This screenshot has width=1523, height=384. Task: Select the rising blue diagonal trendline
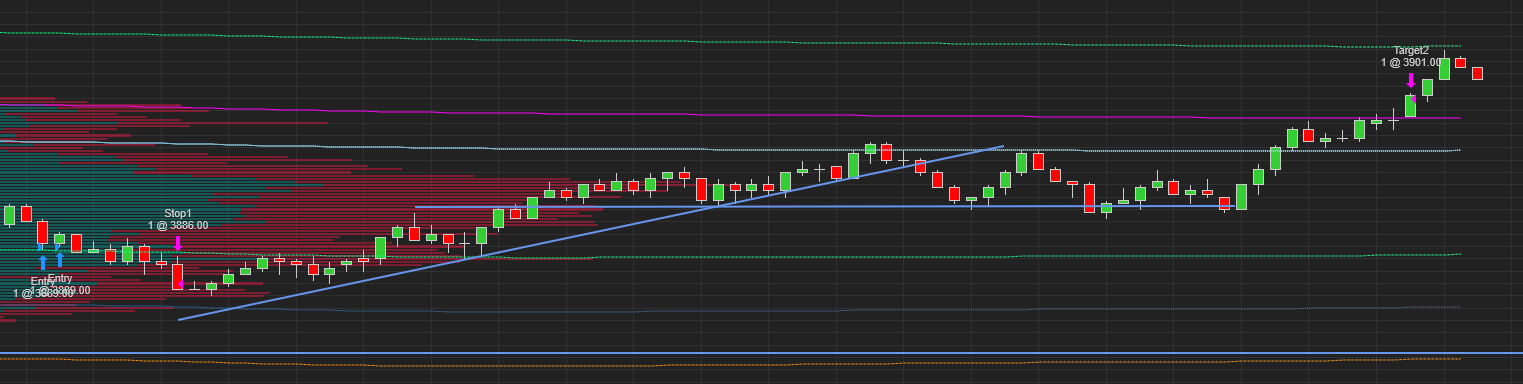590,233
